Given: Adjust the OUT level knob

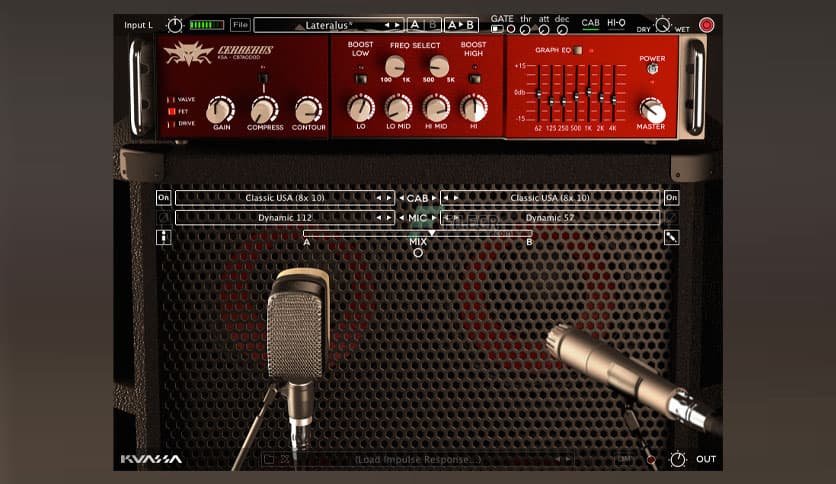Looking at the screenshot, I should pos(678,459).
